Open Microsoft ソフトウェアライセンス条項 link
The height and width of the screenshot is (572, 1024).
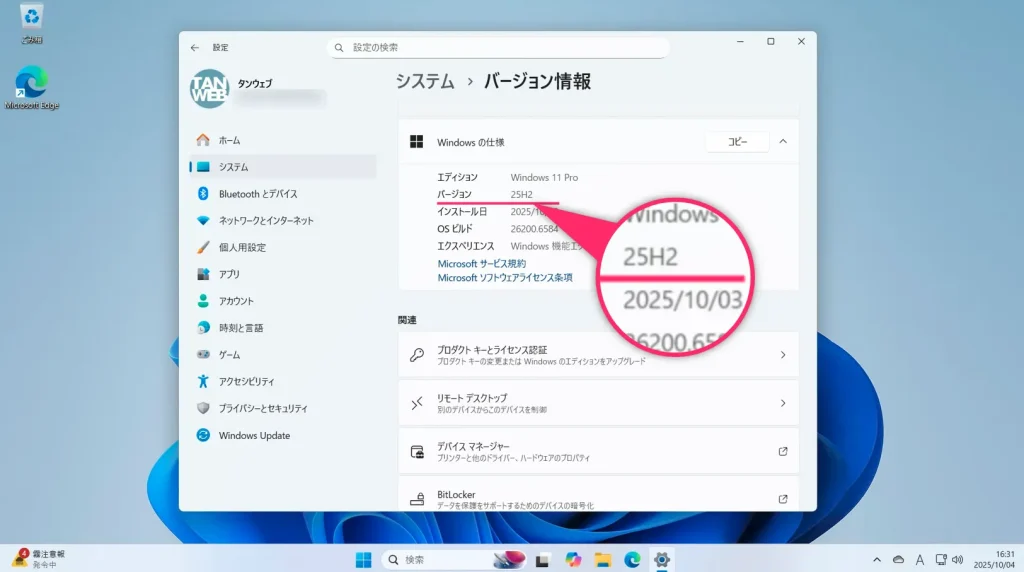coord(504,278)
